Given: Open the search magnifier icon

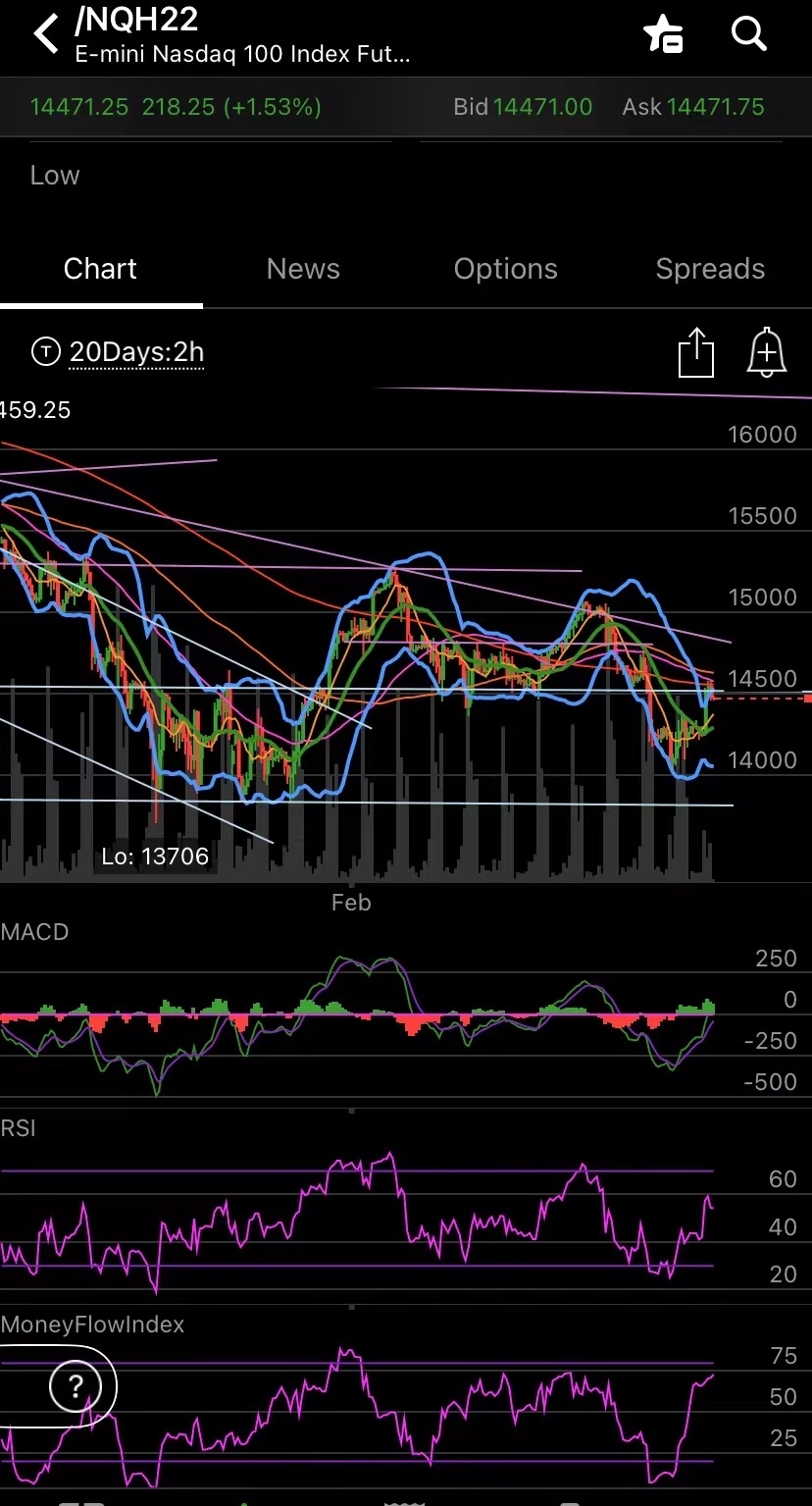Looking at the screenshot, I should click(x=749, y=34).
